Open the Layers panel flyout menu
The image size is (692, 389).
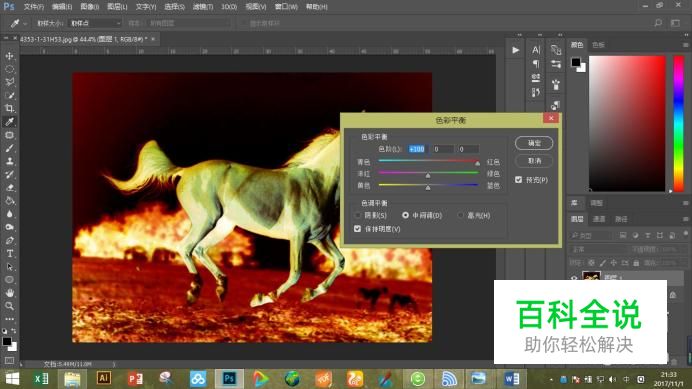[x=685, y=219]
